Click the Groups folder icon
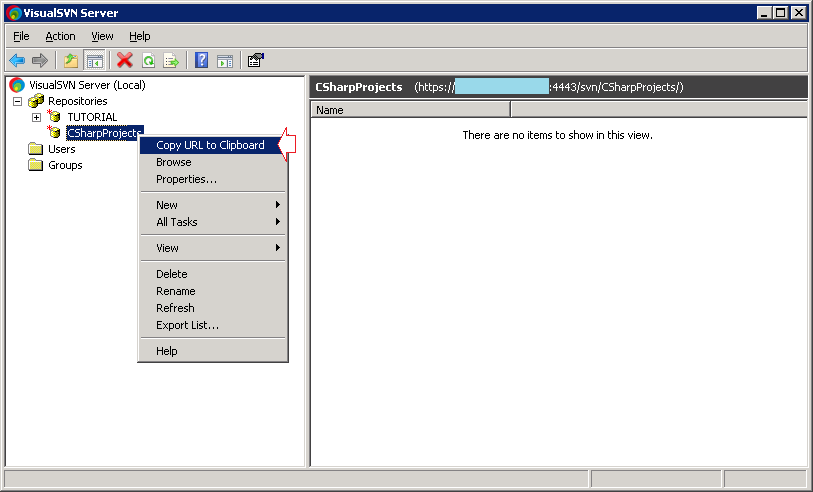Viewport: 813px width, 492px height. coord(35,165)
